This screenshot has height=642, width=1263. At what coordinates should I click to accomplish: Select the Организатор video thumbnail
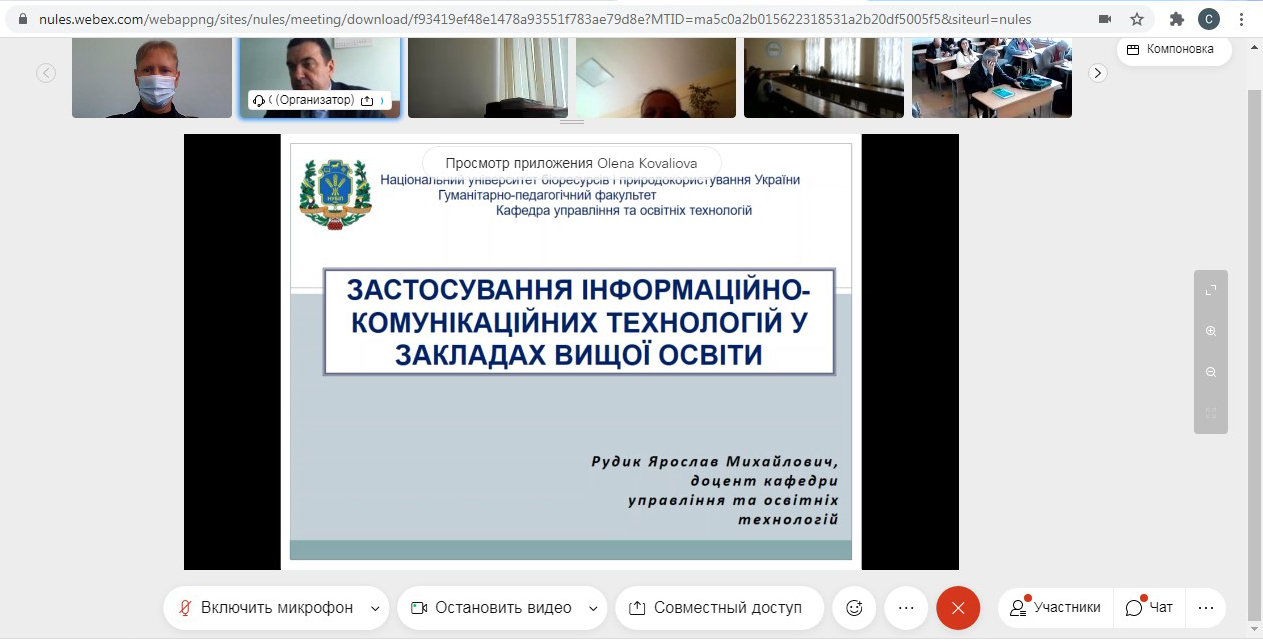click(x=320, y=78)
